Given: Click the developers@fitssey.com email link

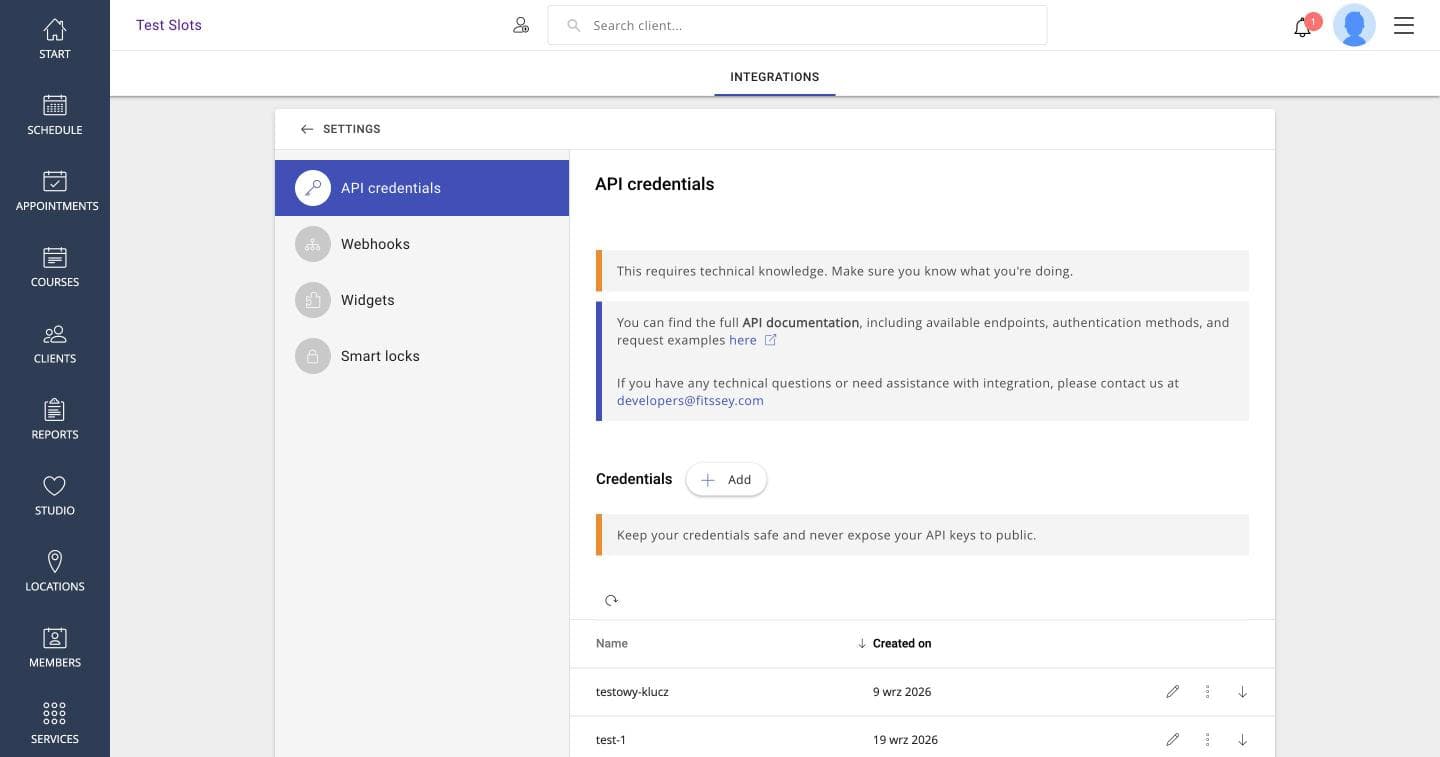Looking at the screenshot, I should pyautogui.click(x=690, y=400).
